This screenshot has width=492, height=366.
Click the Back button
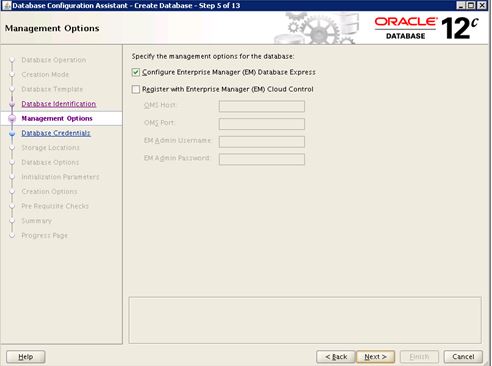tap(336, 357)
